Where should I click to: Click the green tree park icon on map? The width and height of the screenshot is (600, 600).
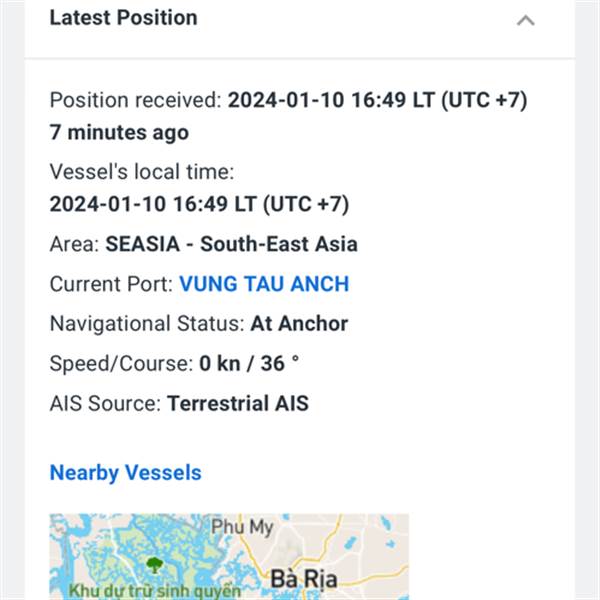(155, 565)
